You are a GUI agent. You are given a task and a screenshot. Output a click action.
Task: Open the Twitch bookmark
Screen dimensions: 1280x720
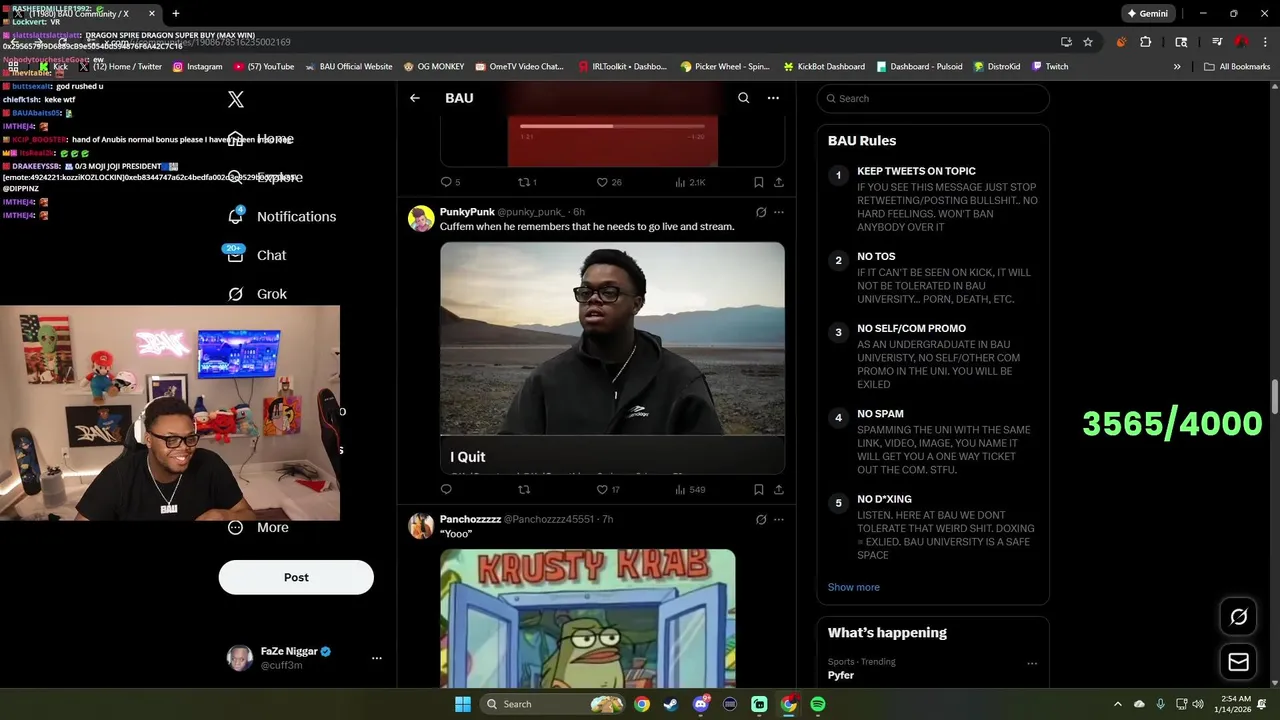click(1050, 66)
